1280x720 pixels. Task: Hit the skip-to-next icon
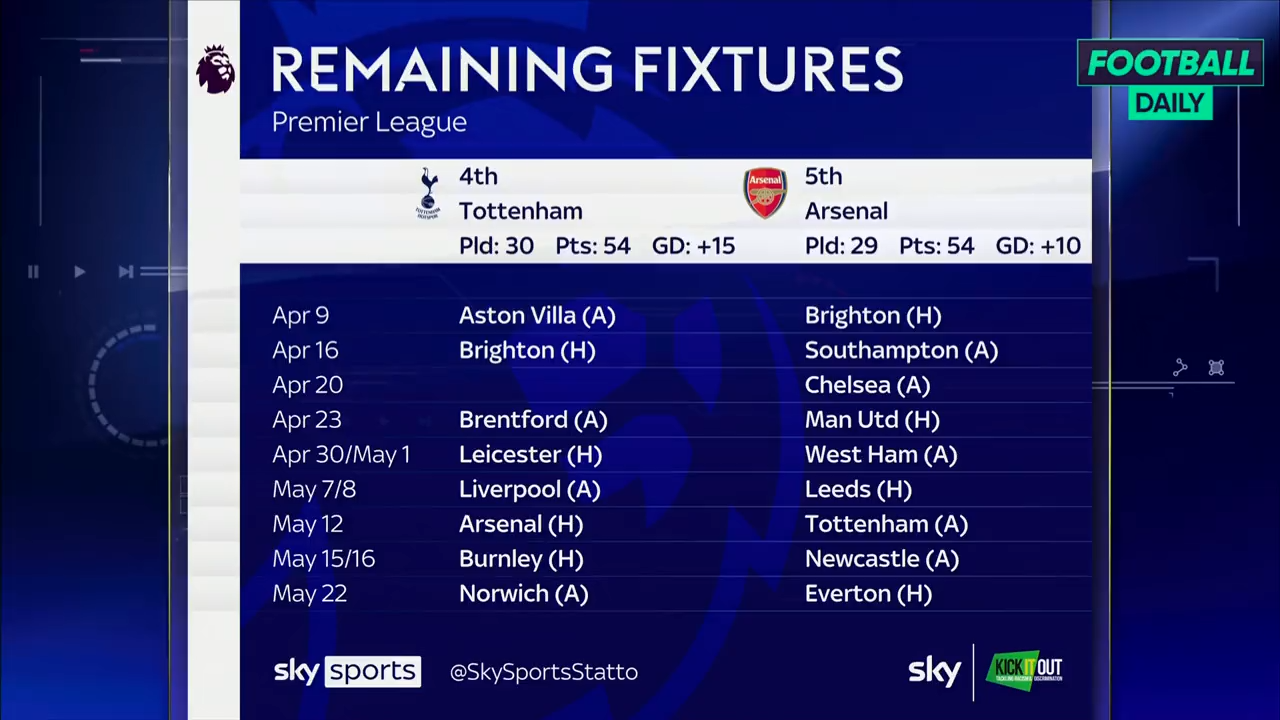[125, 271]
